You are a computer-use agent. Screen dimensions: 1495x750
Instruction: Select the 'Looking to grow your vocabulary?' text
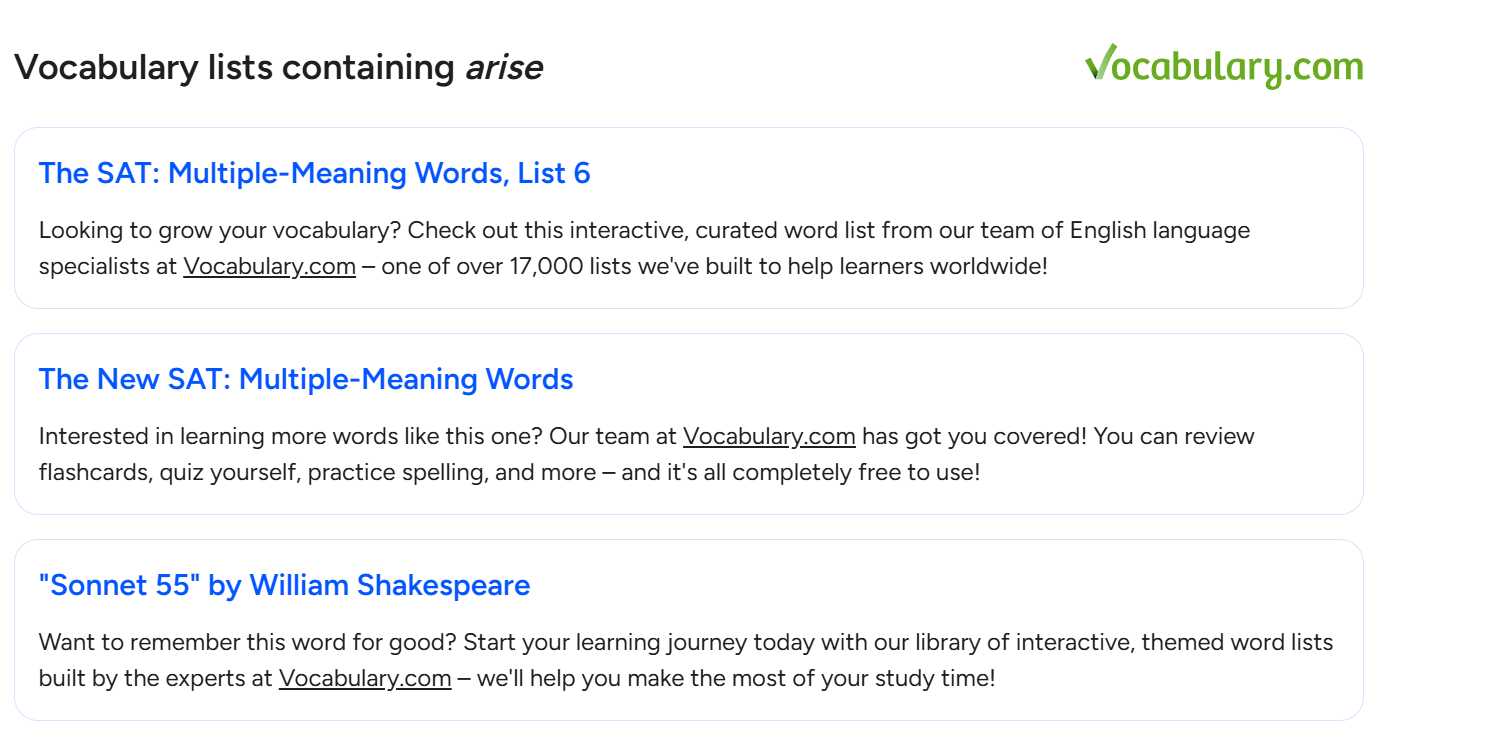(220, 231)
